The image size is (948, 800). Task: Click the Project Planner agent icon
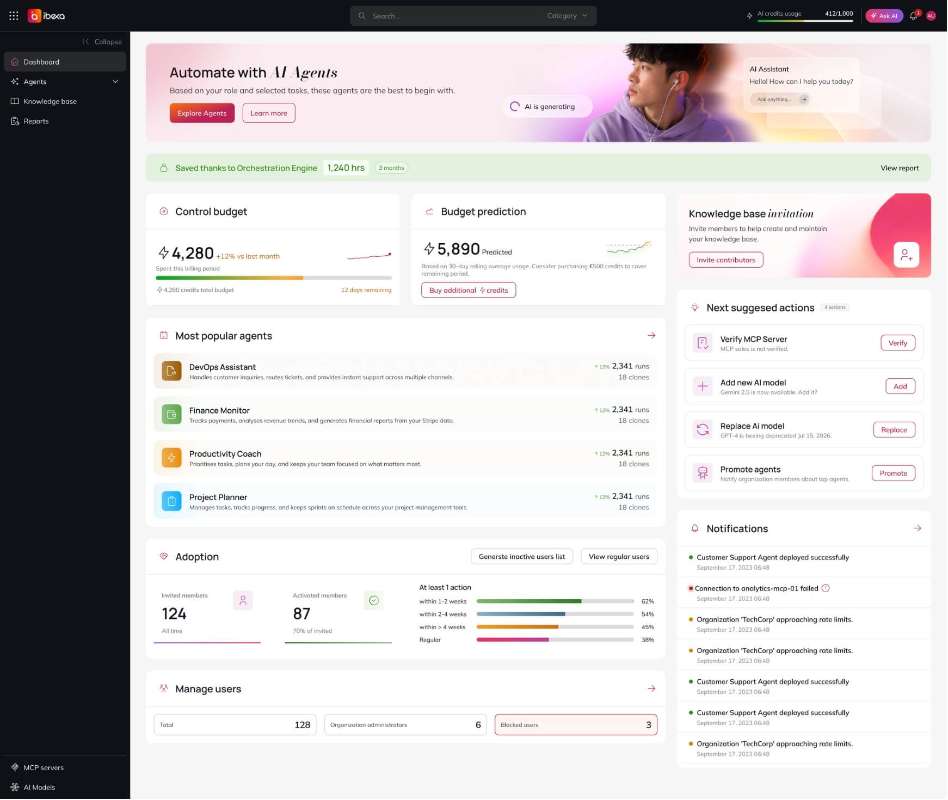[172, 501]
